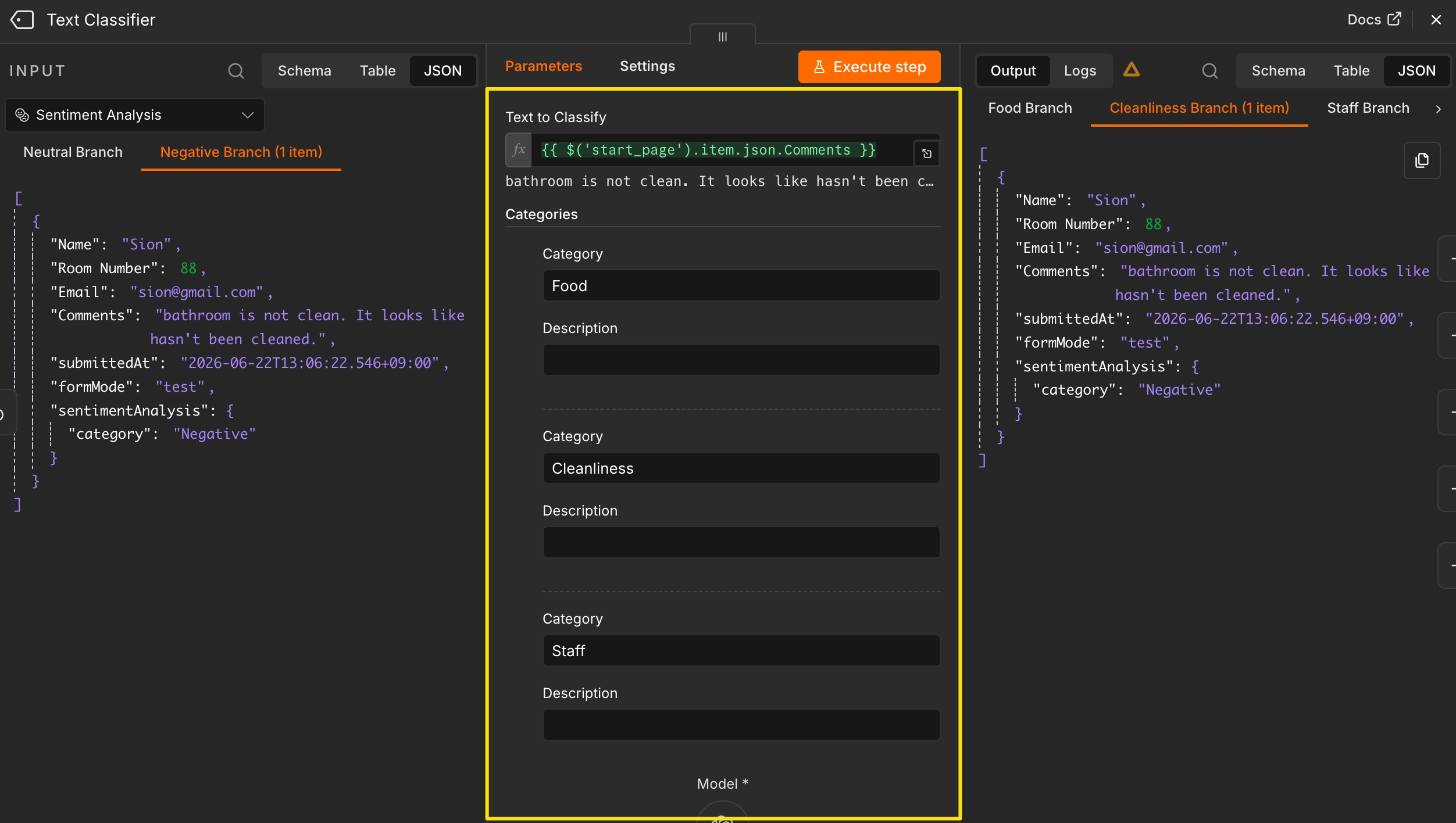This screenshot has width=1456, height=823.
Task: Edit the Staff category name field
Action: pos(741,651)
